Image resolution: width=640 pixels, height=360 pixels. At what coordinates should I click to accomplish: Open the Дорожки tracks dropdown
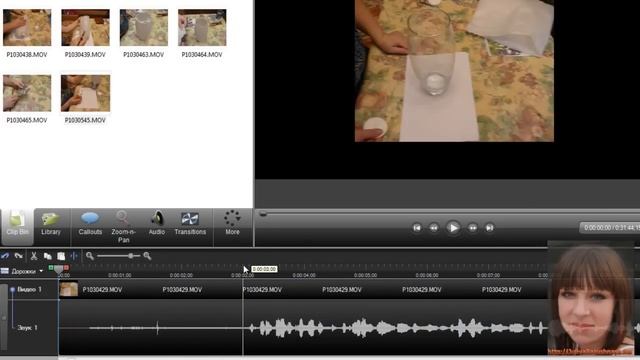27,271
